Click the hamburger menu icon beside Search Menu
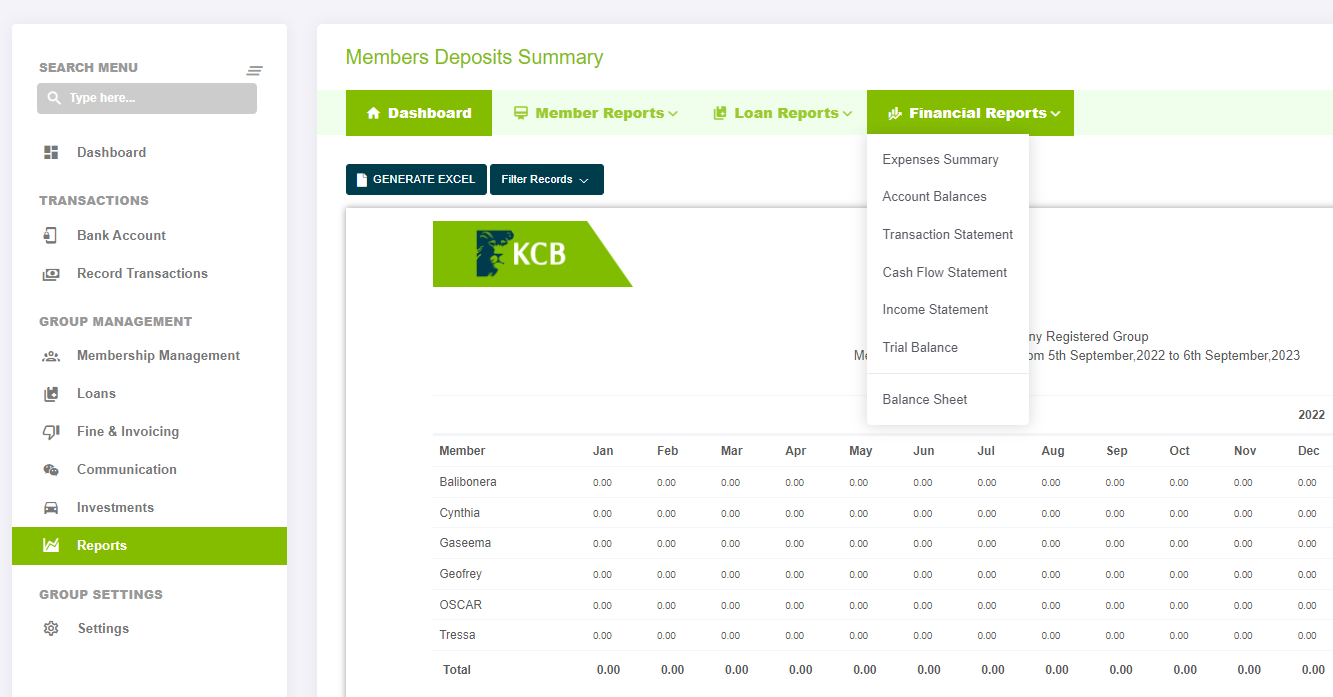Screen dimensions: 1333x697 [255, 70]
